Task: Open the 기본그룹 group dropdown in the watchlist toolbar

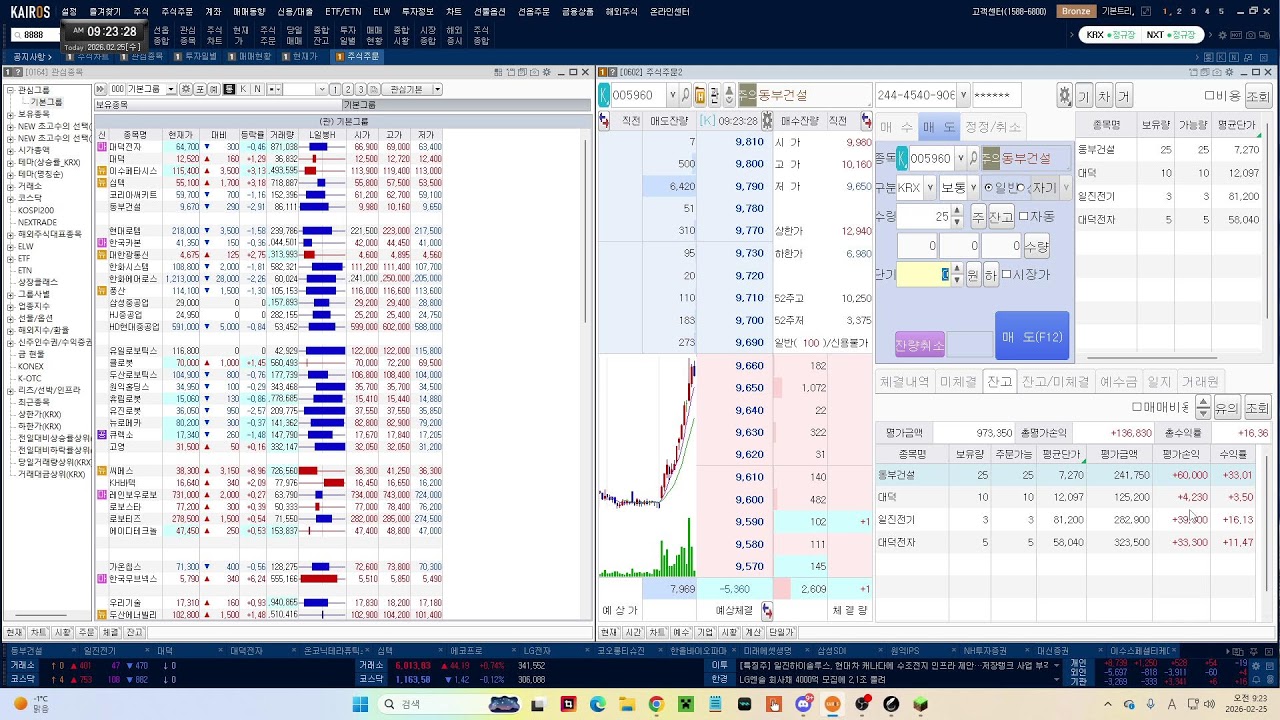Action: click(x=171, y=89)
